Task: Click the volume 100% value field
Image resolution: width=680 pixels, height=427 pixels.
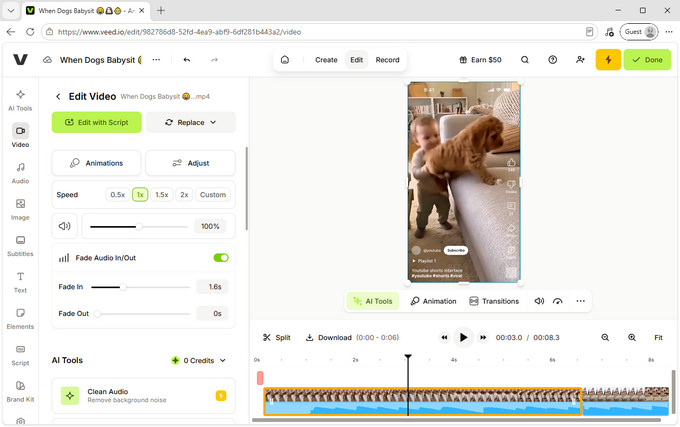Action: [210, 226]
